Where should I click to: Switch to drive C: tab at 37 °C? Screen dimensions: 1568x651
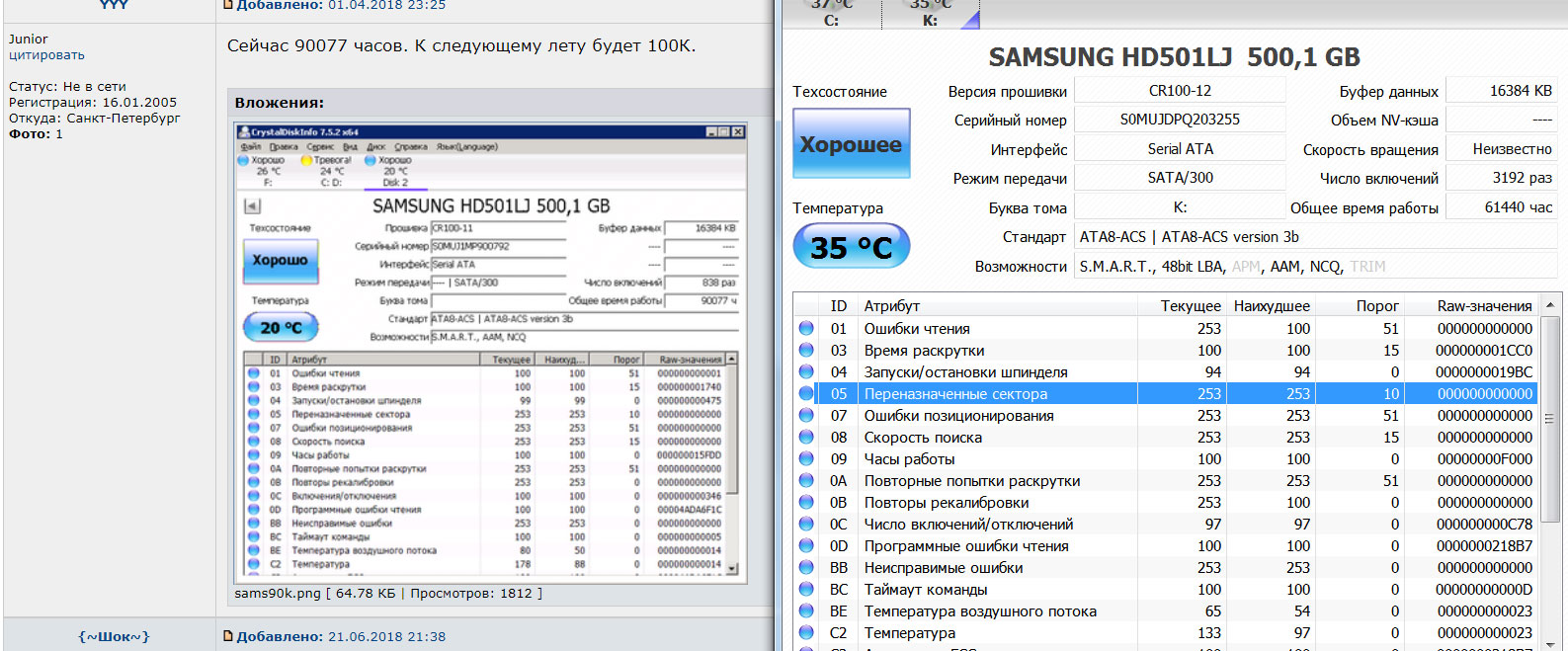(831, 12)
